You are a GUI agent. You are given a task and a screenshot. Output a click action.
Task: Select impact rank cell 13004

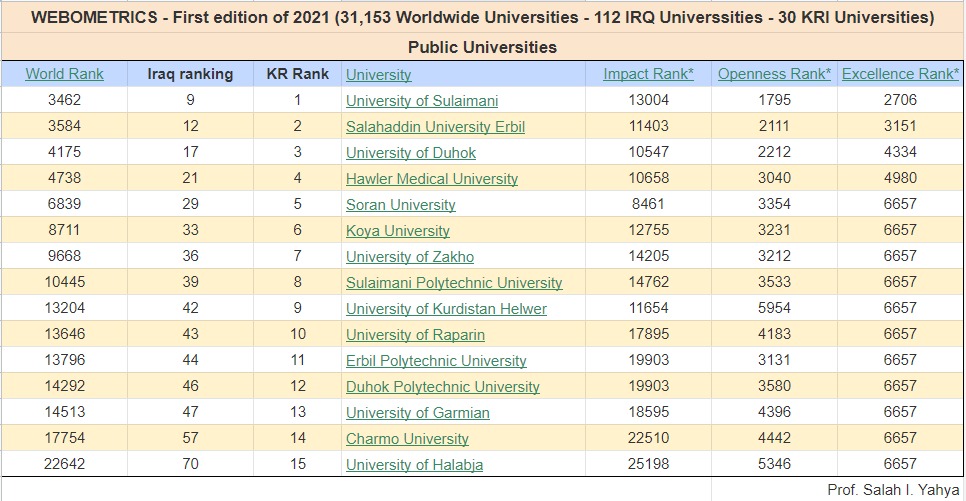click(x=648, y=100)
